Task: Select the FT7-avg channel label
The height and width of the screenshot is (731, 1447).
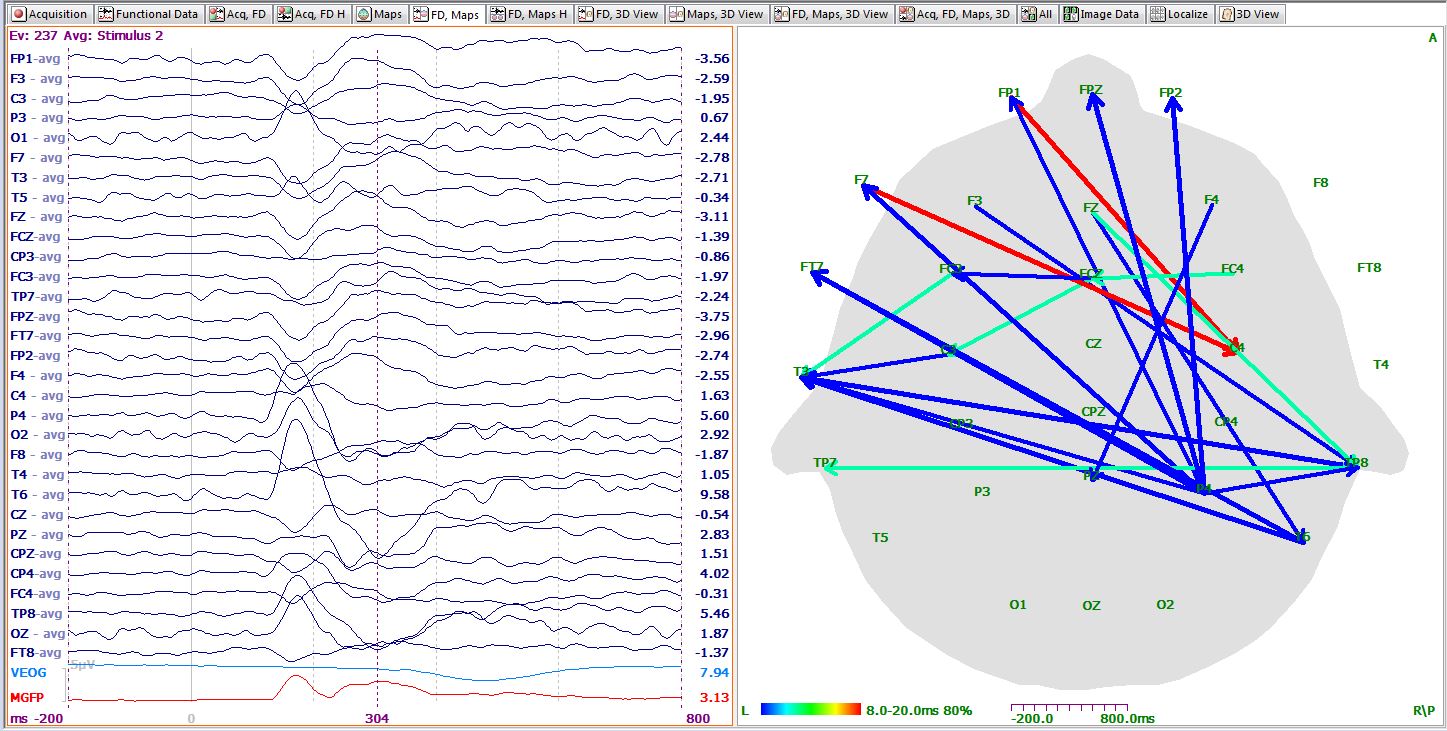Action: [35, 336]
